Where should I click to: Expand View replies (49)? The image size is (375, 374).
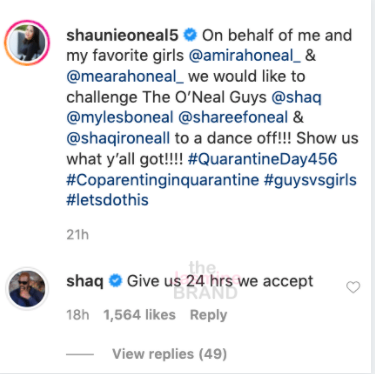pyautogui.click(x=169, y=354)
